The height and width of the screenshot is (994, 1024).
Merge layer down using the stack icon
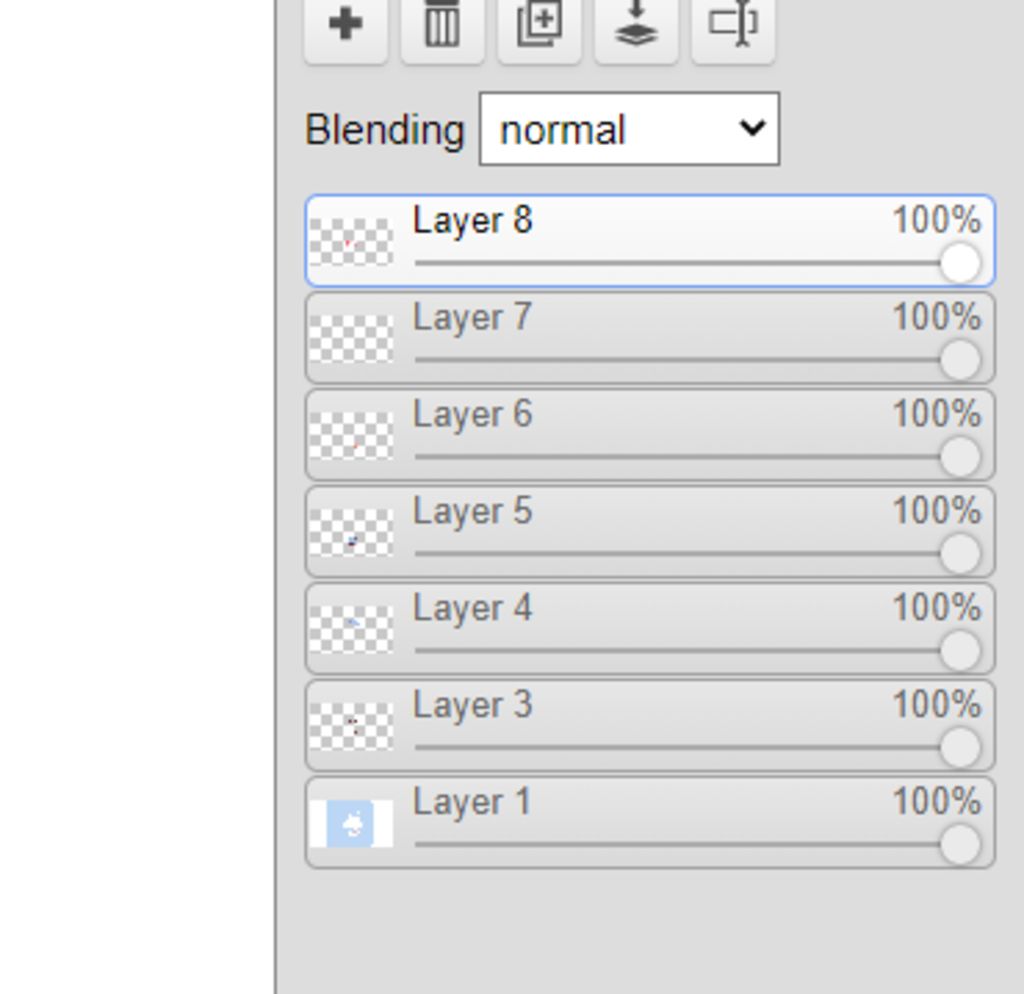coord(636,29)
